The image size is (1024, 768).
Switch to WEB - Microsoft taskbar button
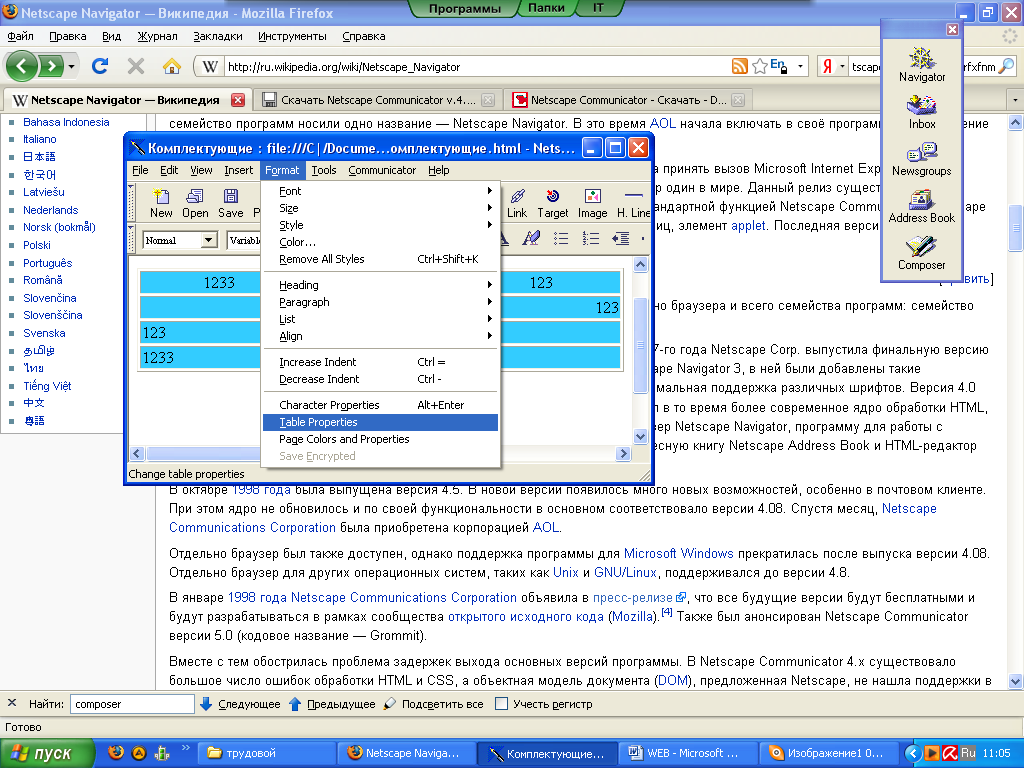point(687,754)
